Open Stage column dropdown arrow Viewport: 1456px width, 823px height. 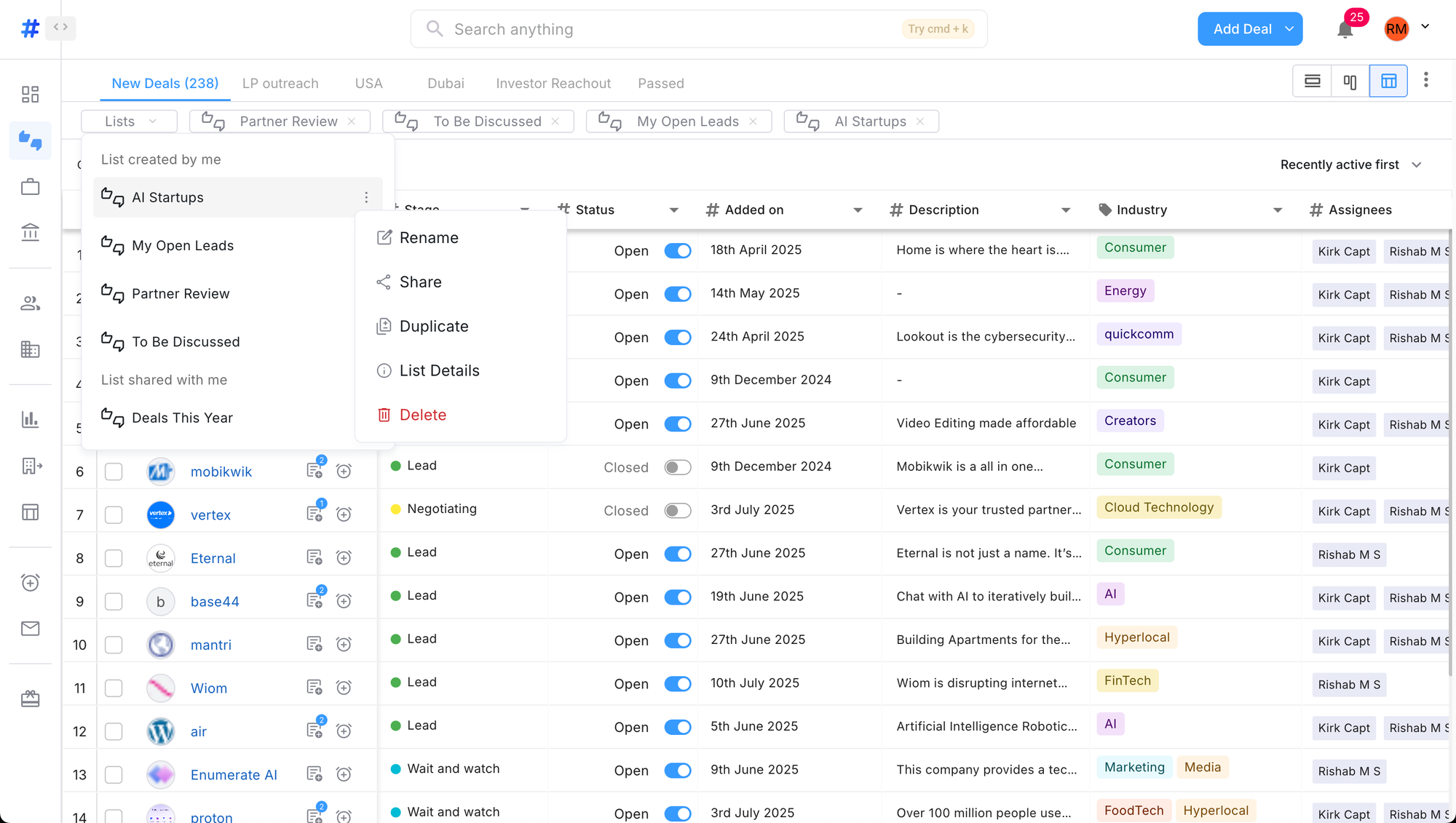pyautogui.click(x=524, y=210)
